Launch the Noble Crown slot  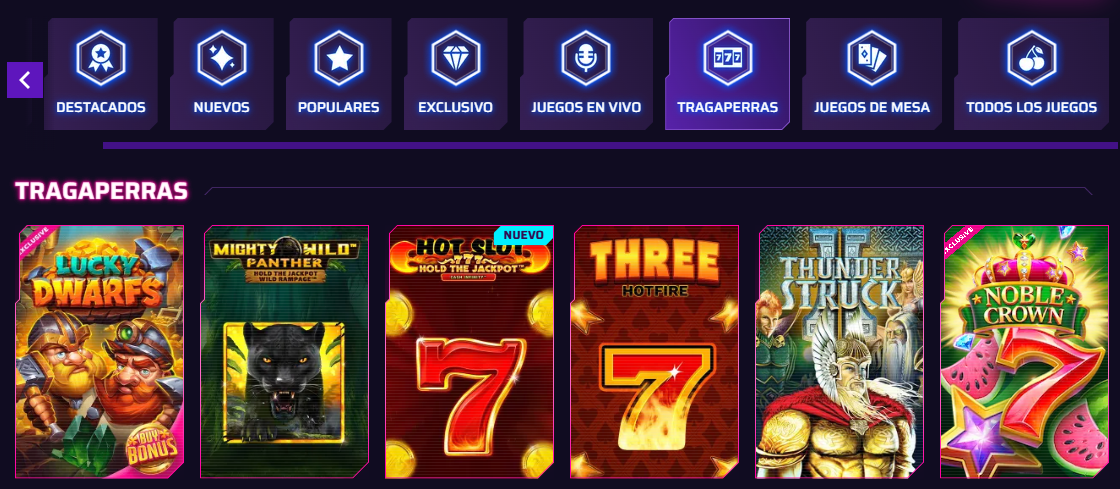click(x=1024, y=351)
